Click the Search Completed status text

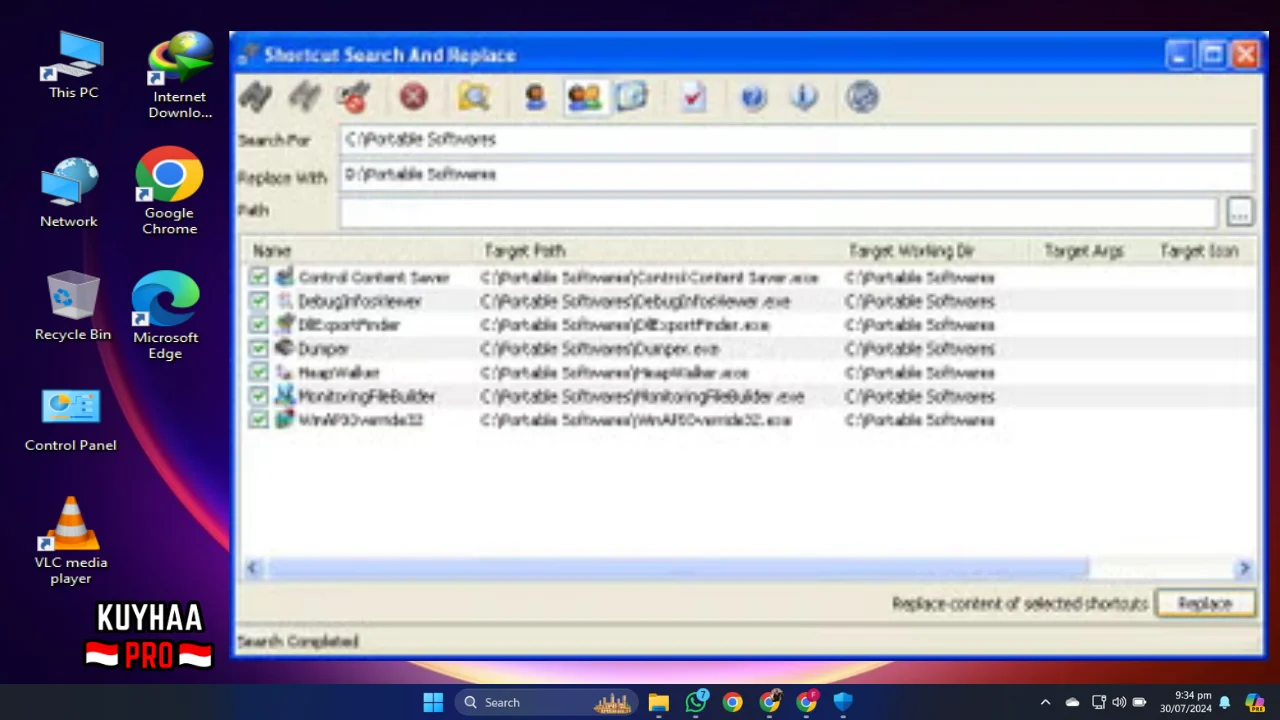[x=297, y=641]
